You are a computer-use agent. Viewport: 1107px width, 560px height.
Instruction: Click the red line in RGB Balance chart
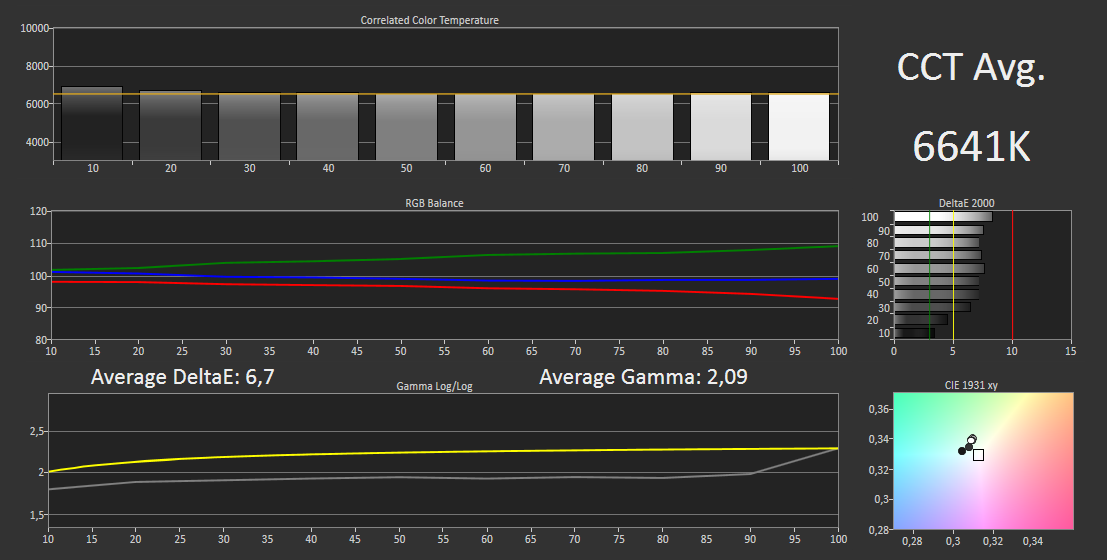(x=445, y=287)
